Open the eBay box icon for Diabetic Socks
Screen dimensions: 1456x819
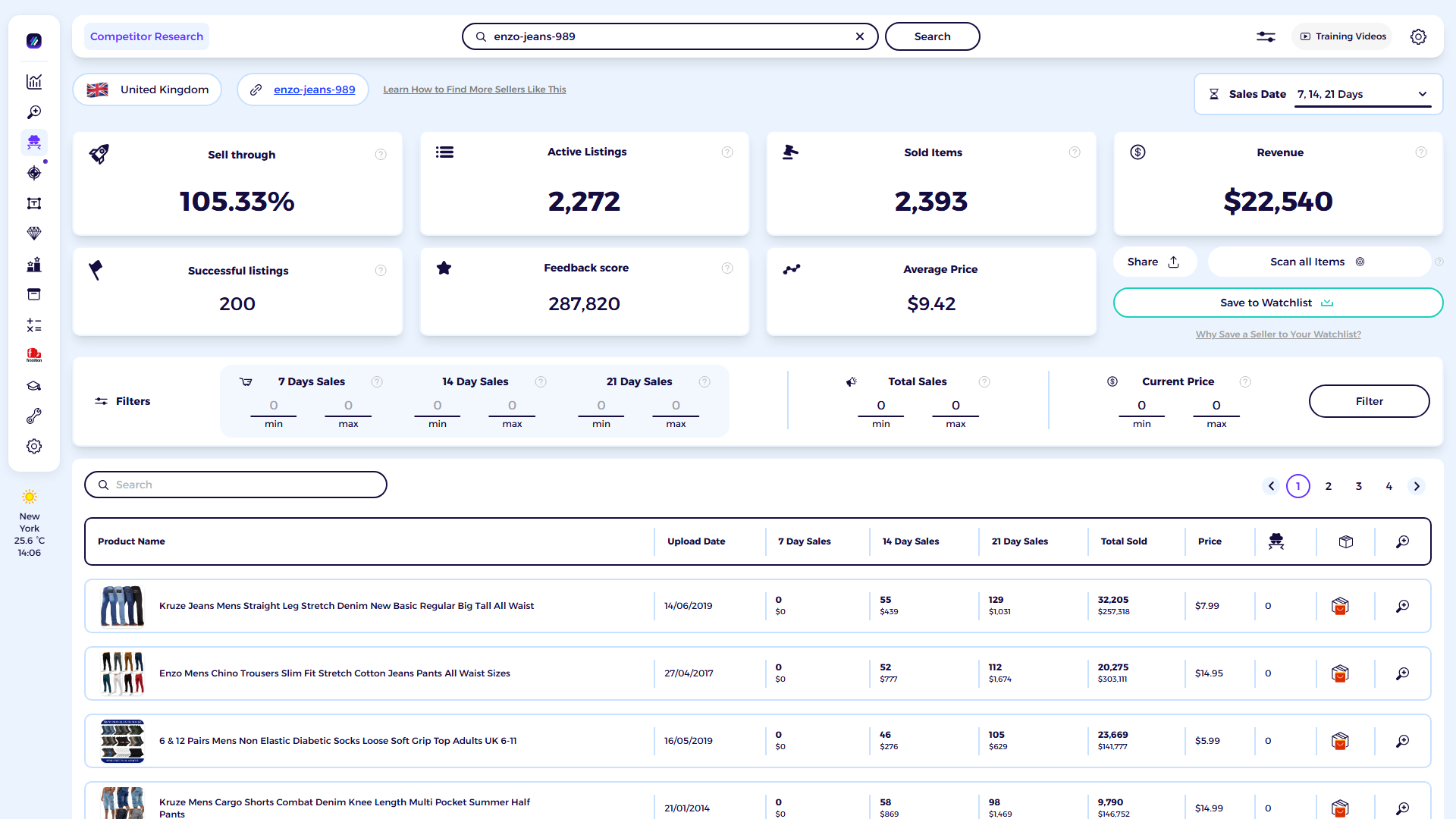(1340, 741)
